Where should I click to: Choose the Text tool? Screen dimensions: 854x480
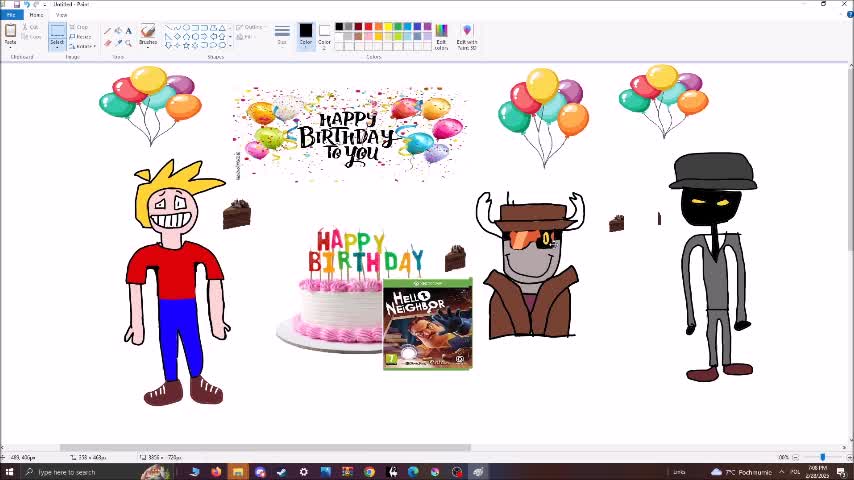128,31
